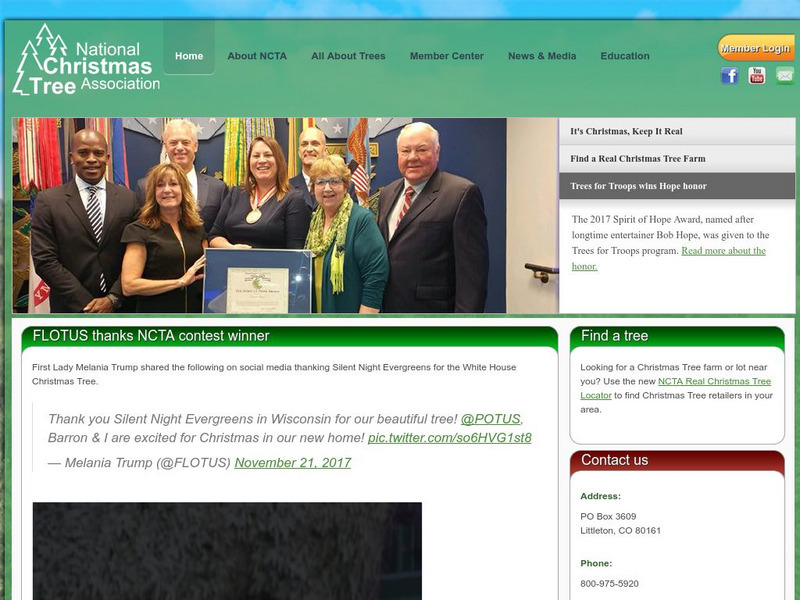Open the @POTUS link in the tweet
The height and width of the screenshot is (600, 800).
click(x=490, y=419)
